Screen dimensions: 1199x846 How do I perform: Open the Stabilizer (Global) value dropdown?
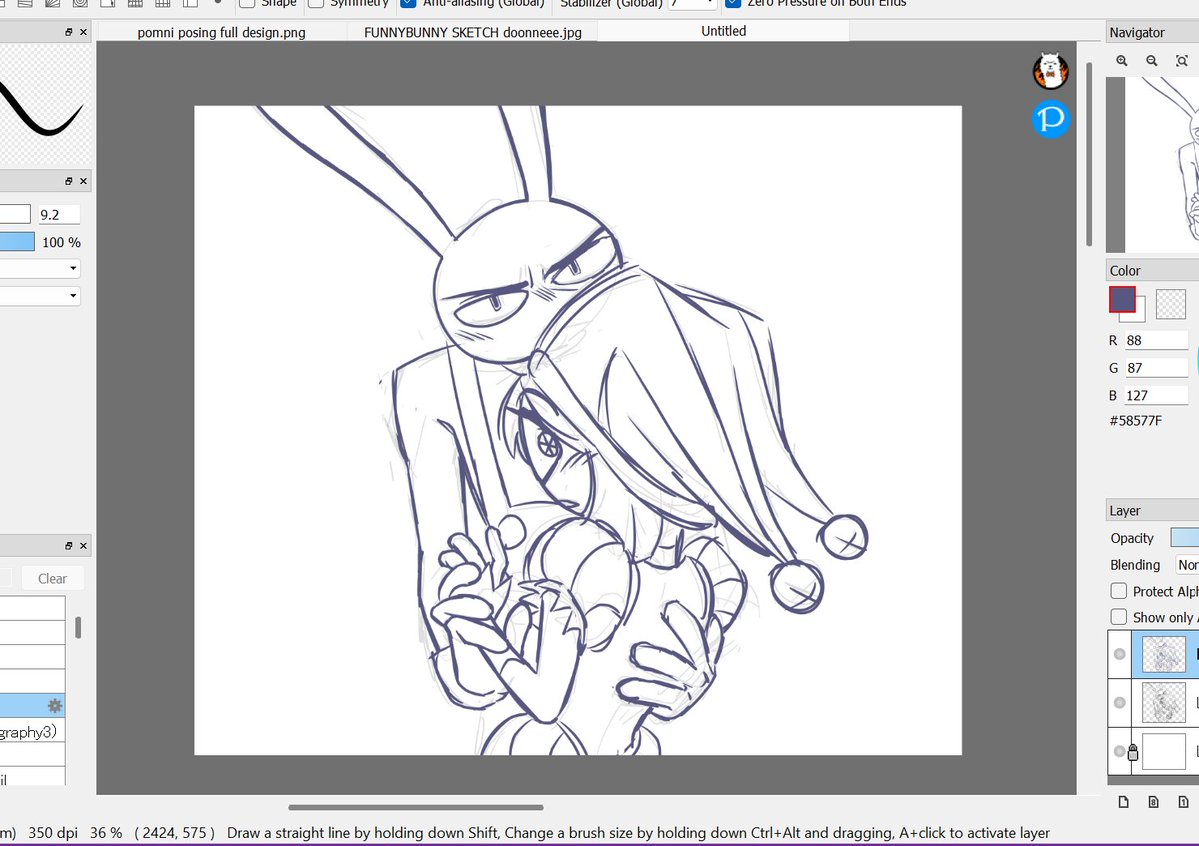click(692, 4)
